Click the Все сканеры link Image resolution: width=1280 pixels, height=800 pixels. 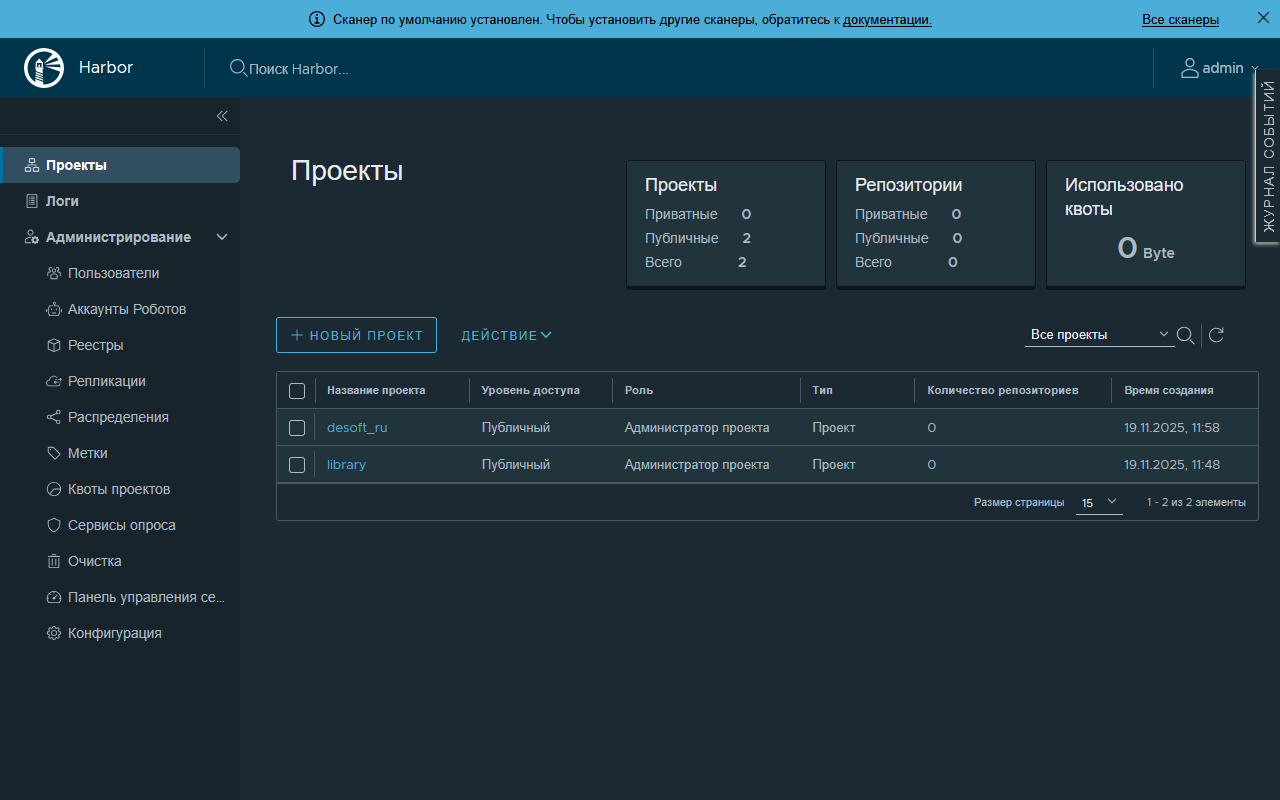(x=1180, y=19)
